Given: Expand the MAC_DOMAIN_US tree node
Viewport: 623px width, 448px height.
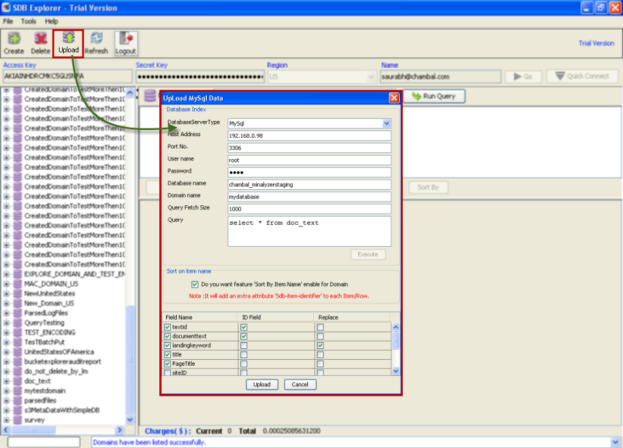Looking at the screenshot, I should tap(6, 284).
